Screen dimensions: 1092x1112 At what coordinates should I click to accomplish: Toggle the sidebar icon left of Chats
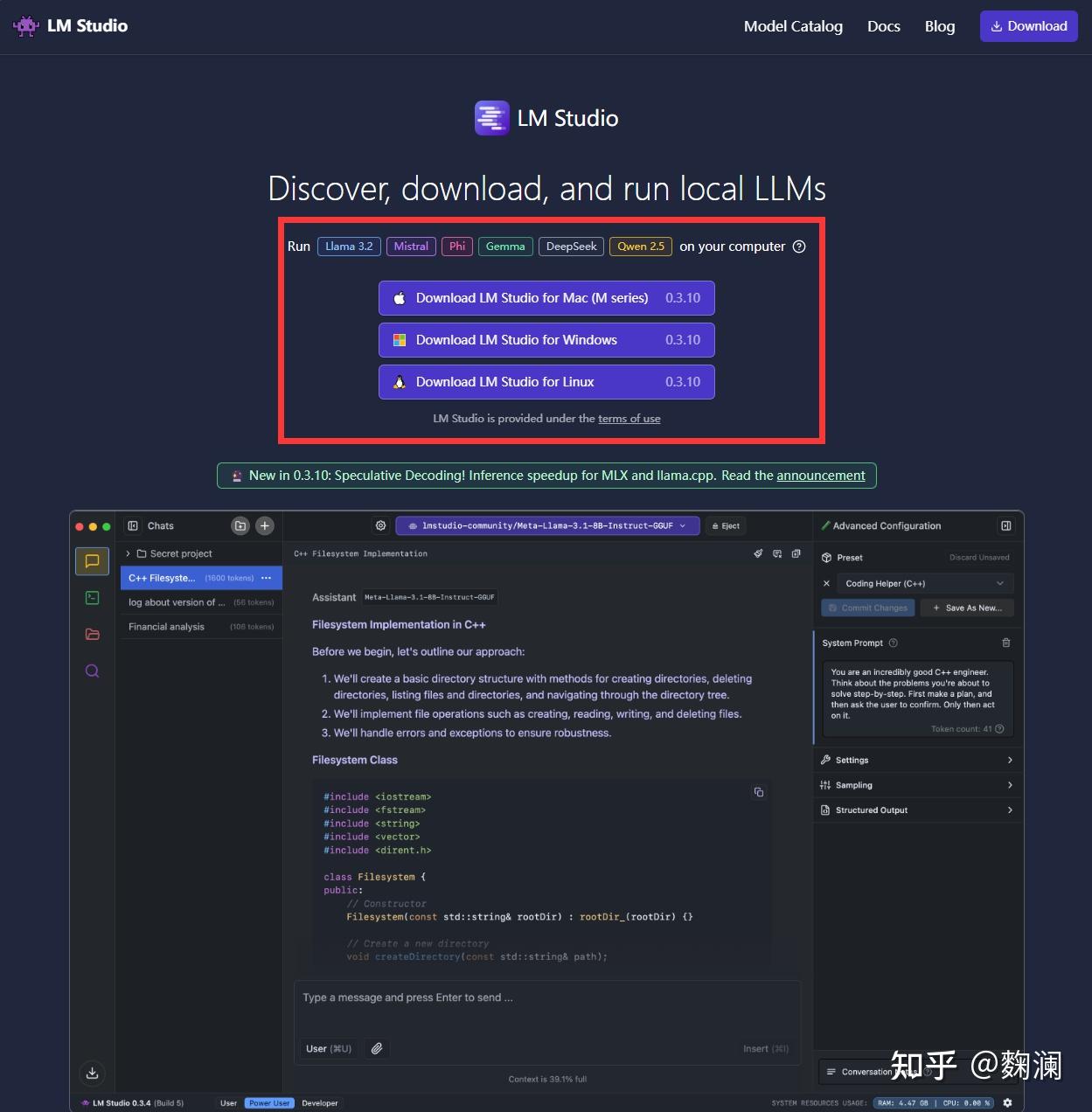pos(133,526)
